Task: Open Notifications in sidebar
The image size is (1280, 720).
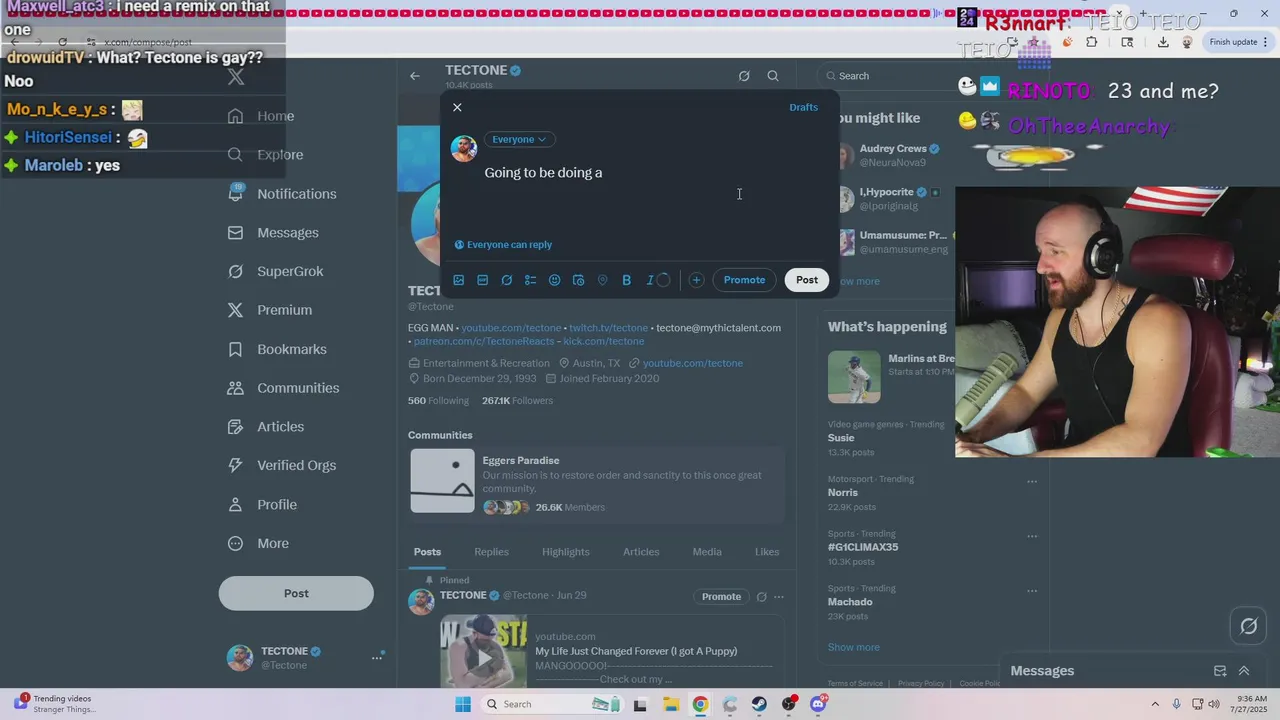Action: click(282, 194)
